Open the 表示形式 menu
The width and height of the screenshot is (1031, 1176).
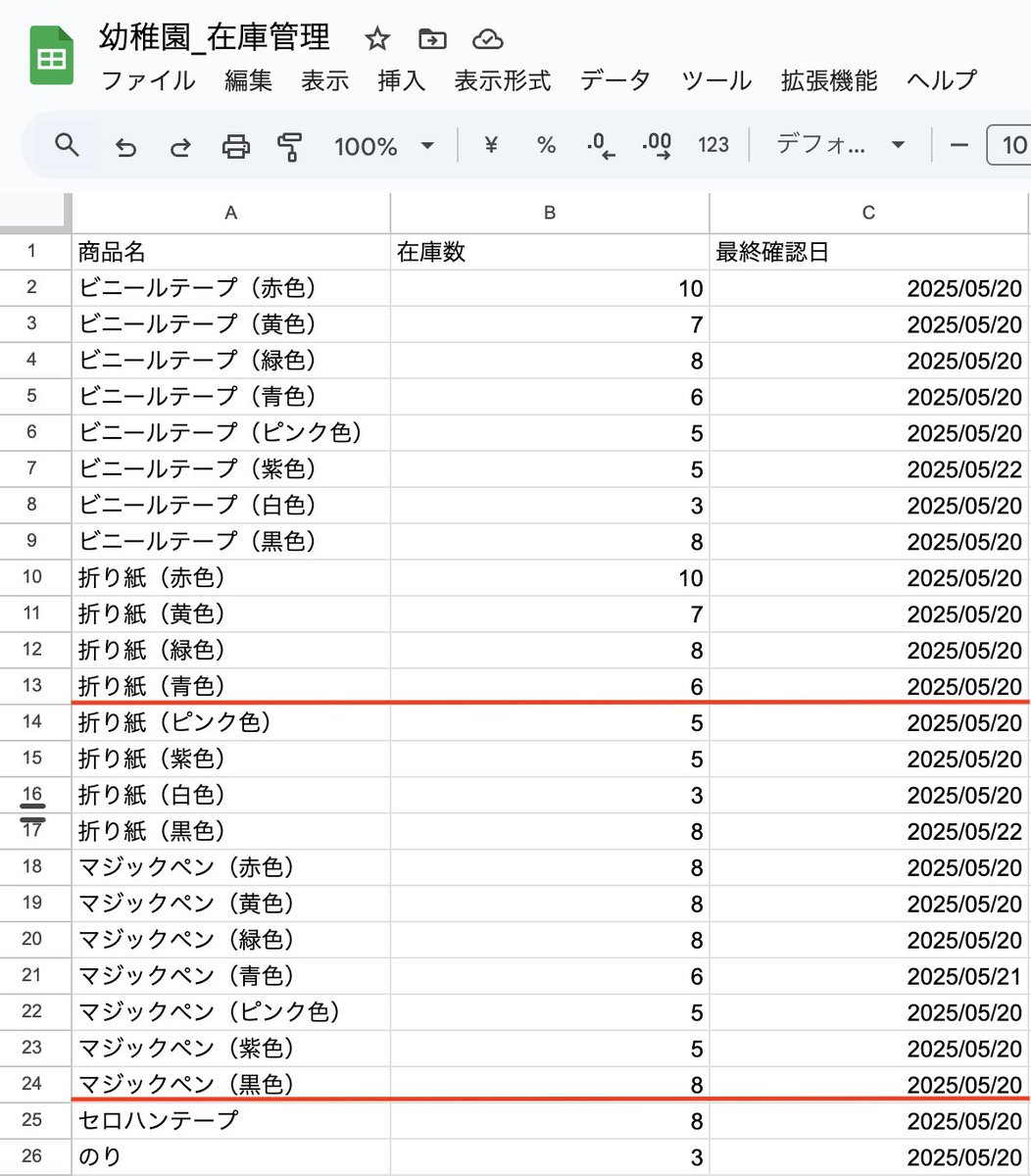[502, 80]
